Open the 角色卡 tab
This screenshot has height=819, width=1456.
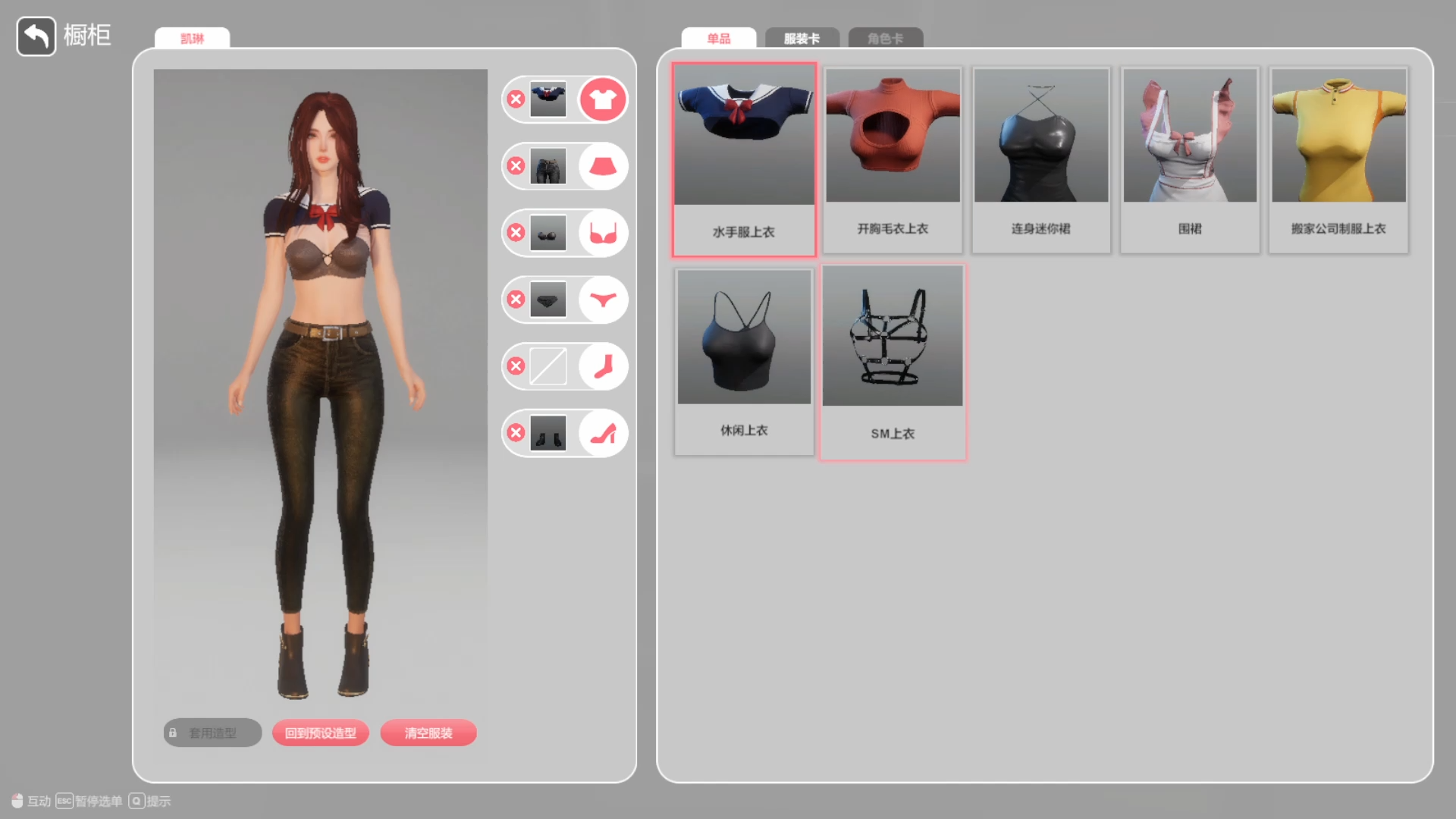(x=885, y=38)
